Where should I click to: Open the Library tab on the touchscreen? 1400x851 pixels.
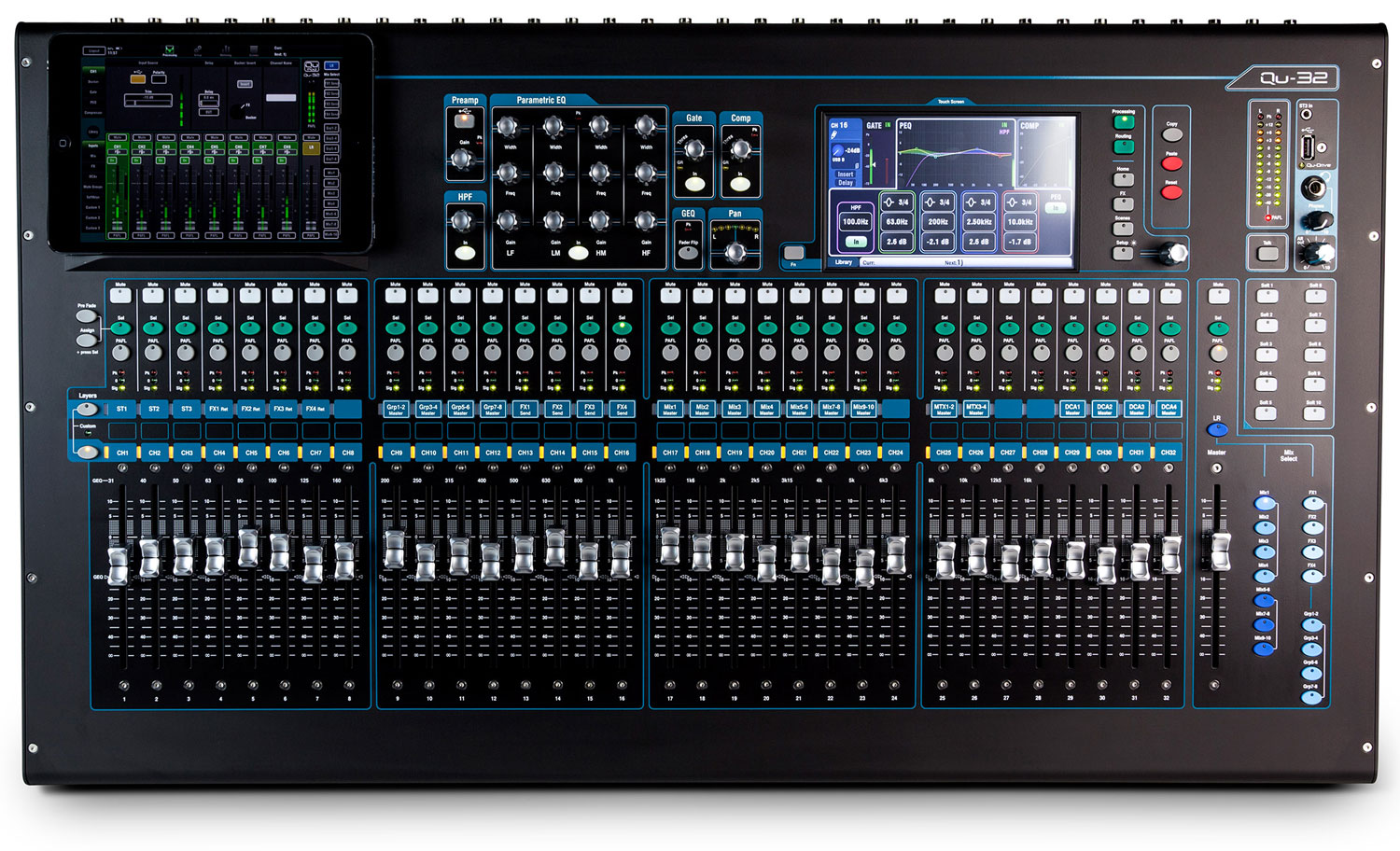click(x=843, y=262)
